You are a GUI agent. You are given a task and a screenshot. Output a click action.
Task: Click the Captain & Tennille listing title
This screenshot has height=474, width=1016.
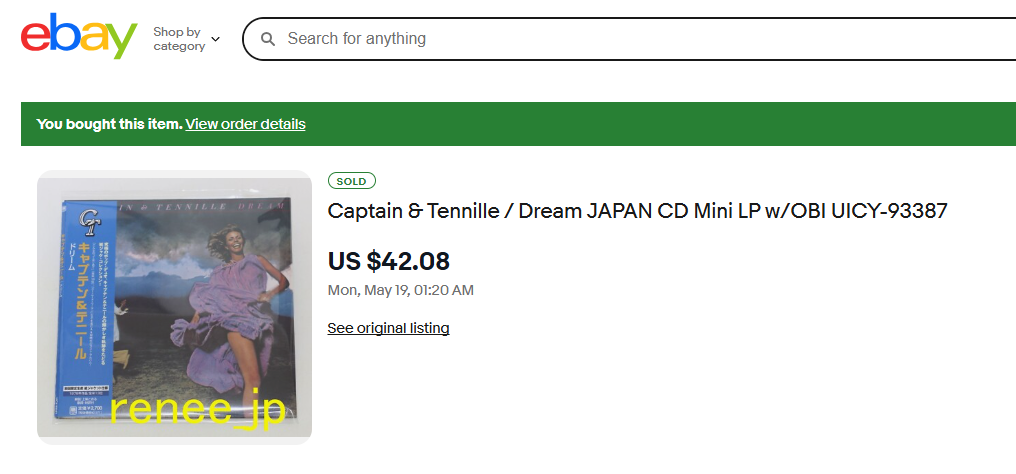tap(637, 211)
